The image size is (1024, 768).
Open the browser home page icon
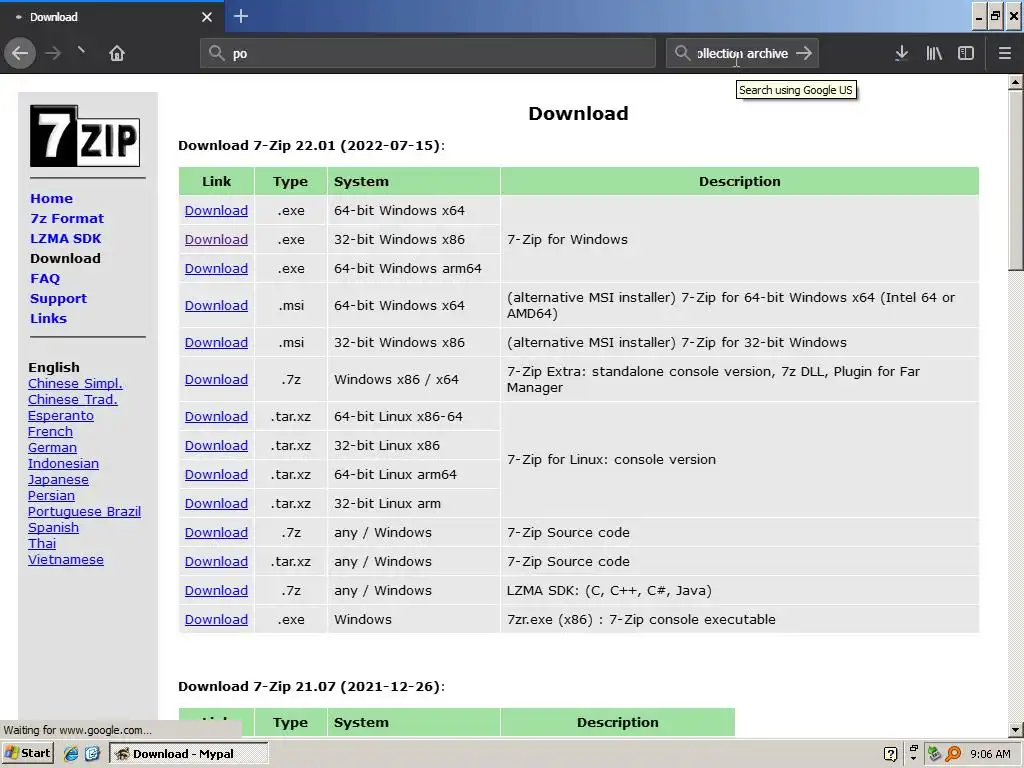click(x=117, y=53)
